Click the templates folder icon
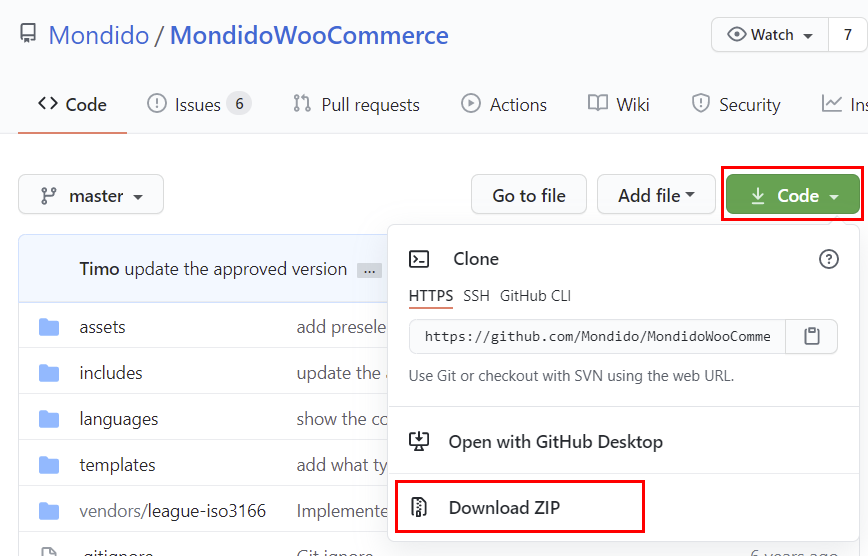This screenshot has height=556, width=868. [49, 465]
